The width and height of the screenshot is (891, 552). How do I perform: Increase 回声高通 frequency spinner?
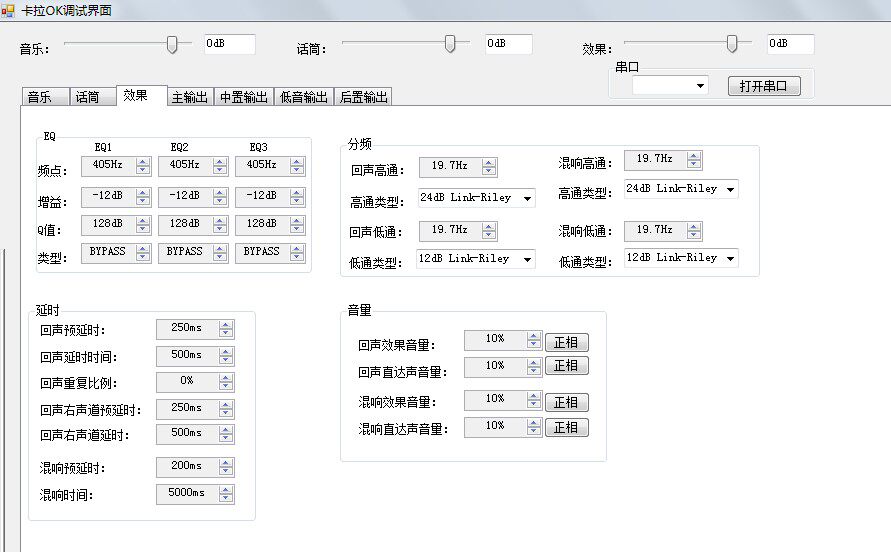point(489,163)
